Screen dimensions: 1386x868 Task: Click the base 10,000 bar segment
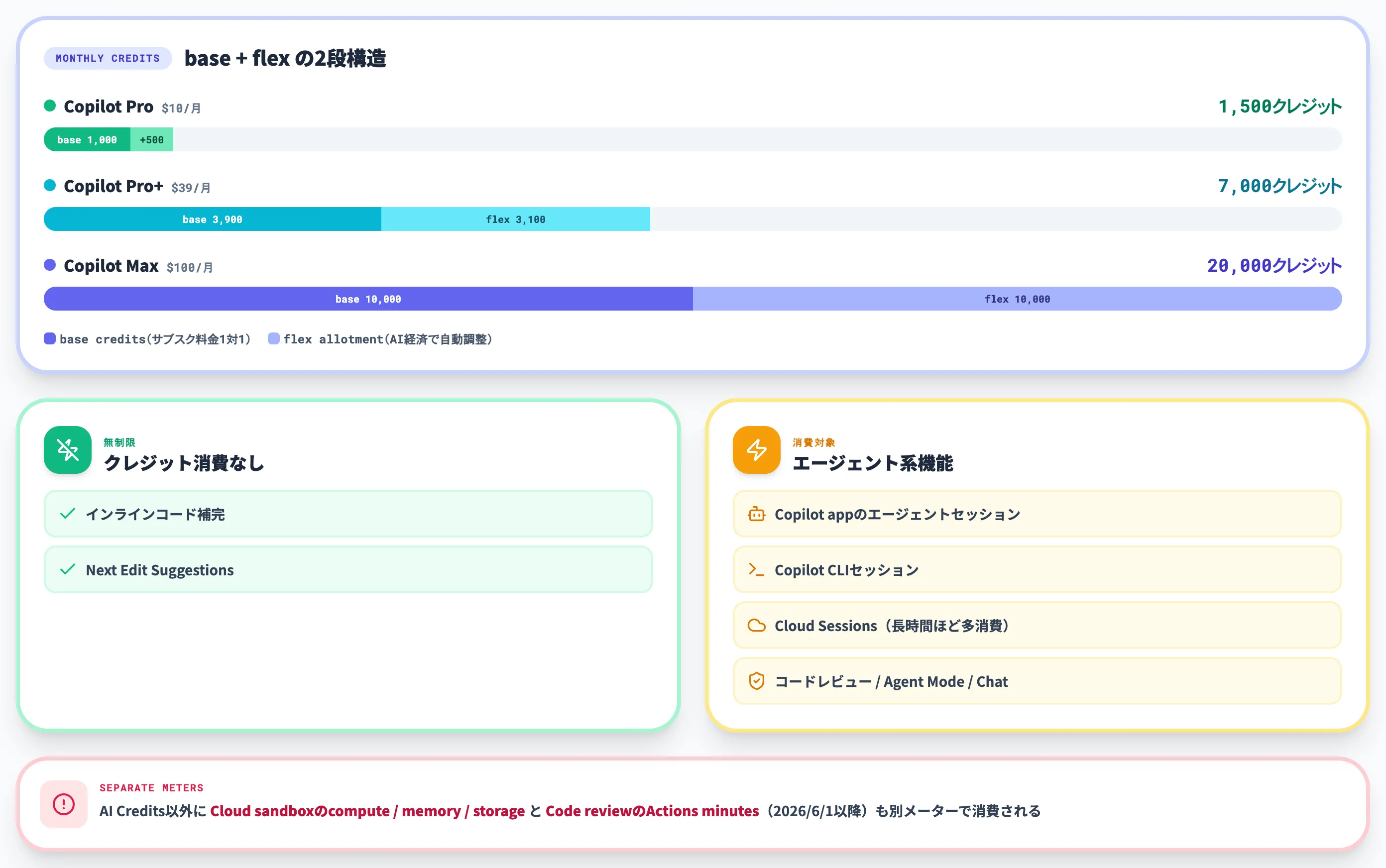pyautogui.click(x=368, y=299)
